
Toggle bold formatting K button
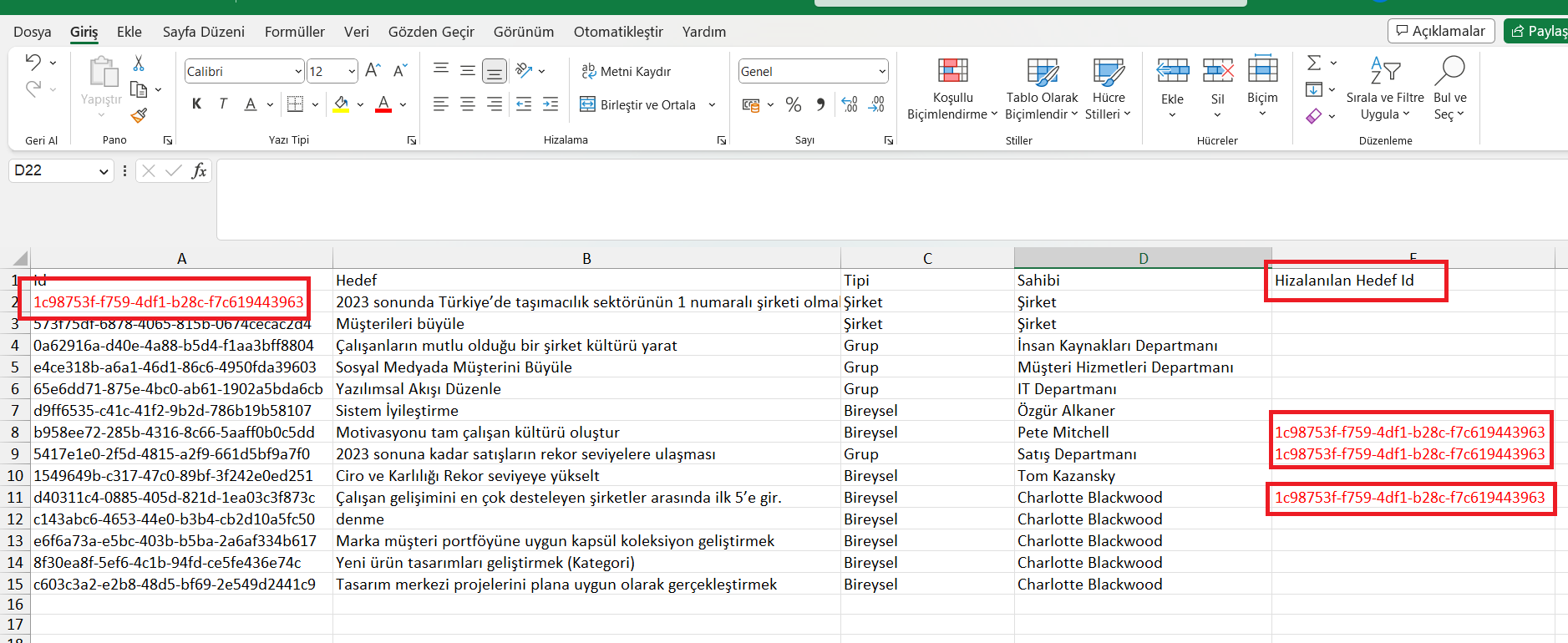pyautogui.click(x=196, y=104)
